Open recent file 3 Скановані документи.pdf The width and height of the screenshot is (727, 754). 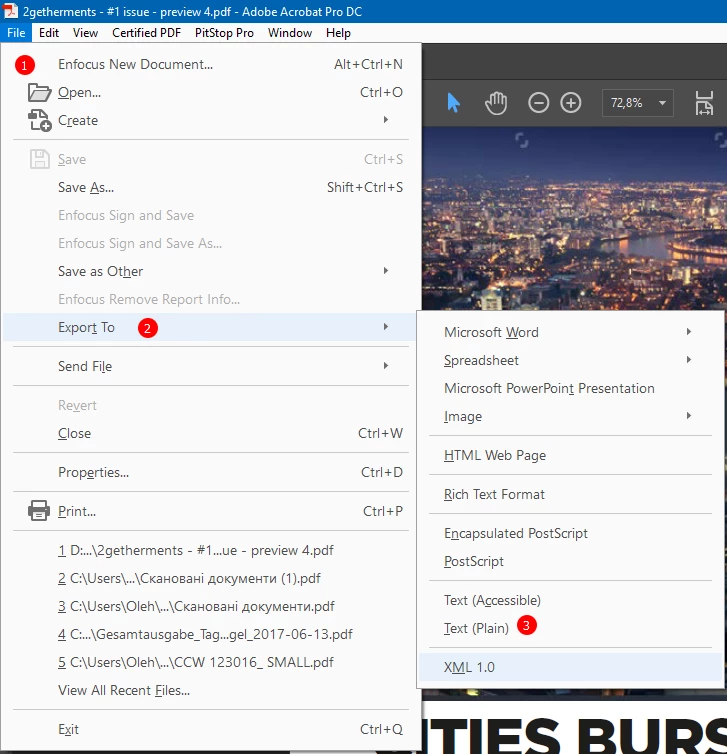[210, 606]
